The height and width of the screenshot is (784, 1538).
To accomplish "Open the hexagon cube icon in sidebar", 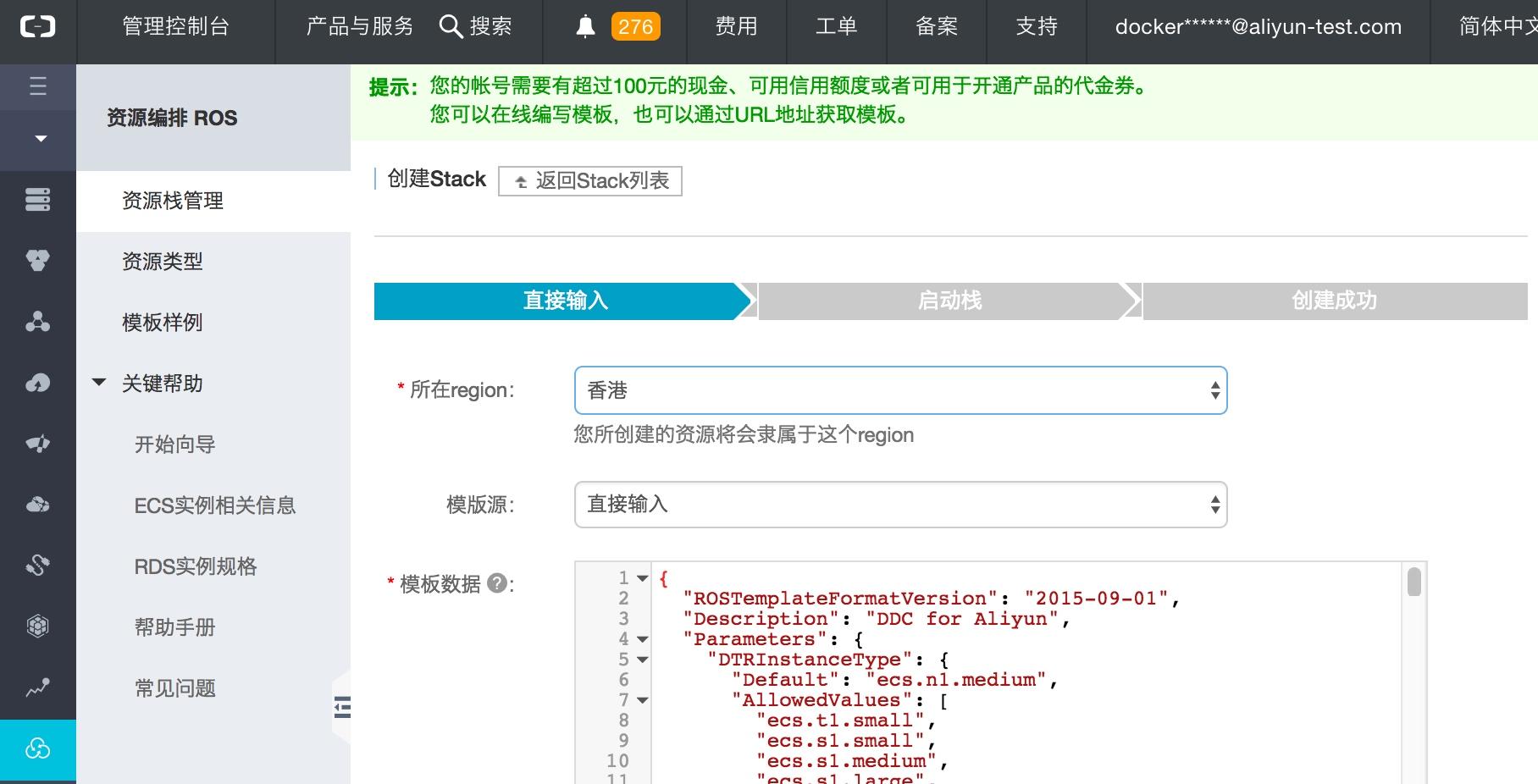I will coord(38,627).
